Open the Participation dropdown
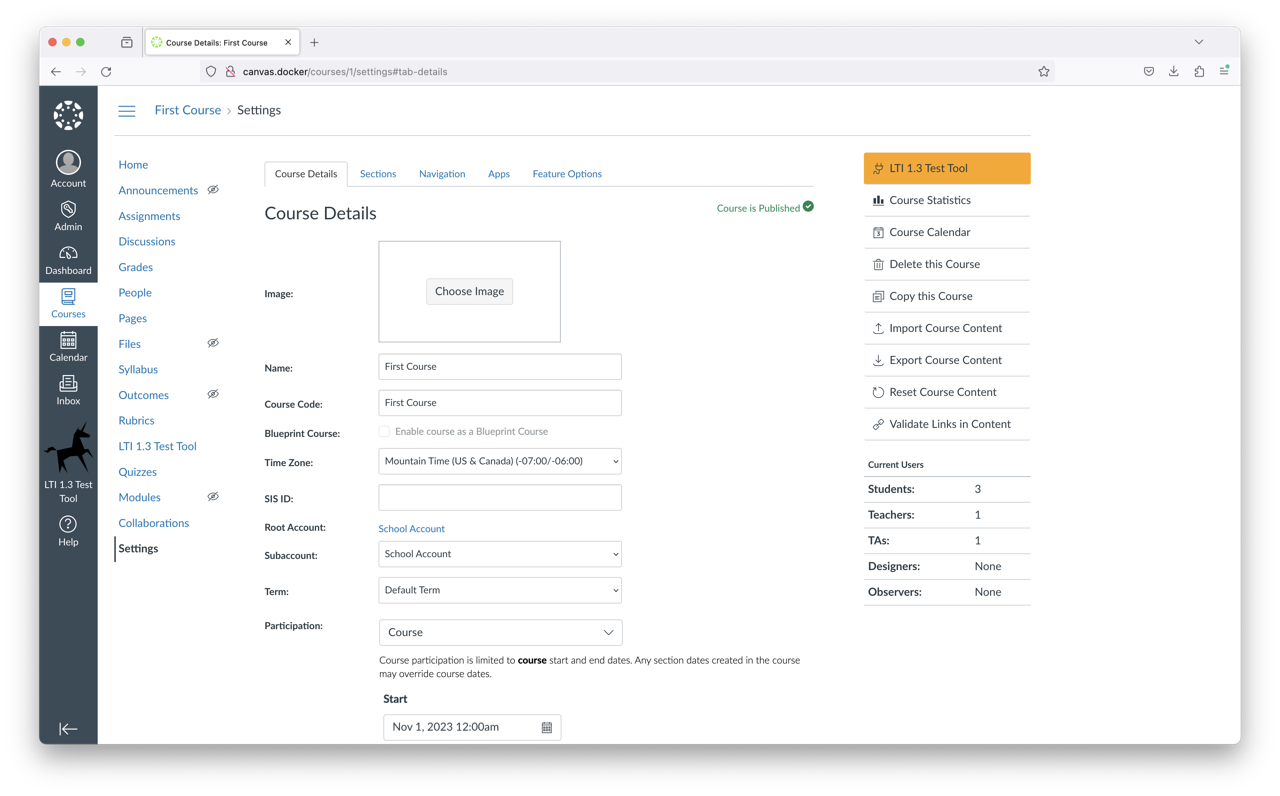The height and width of the screenshot is (796, 1280). 500,632
